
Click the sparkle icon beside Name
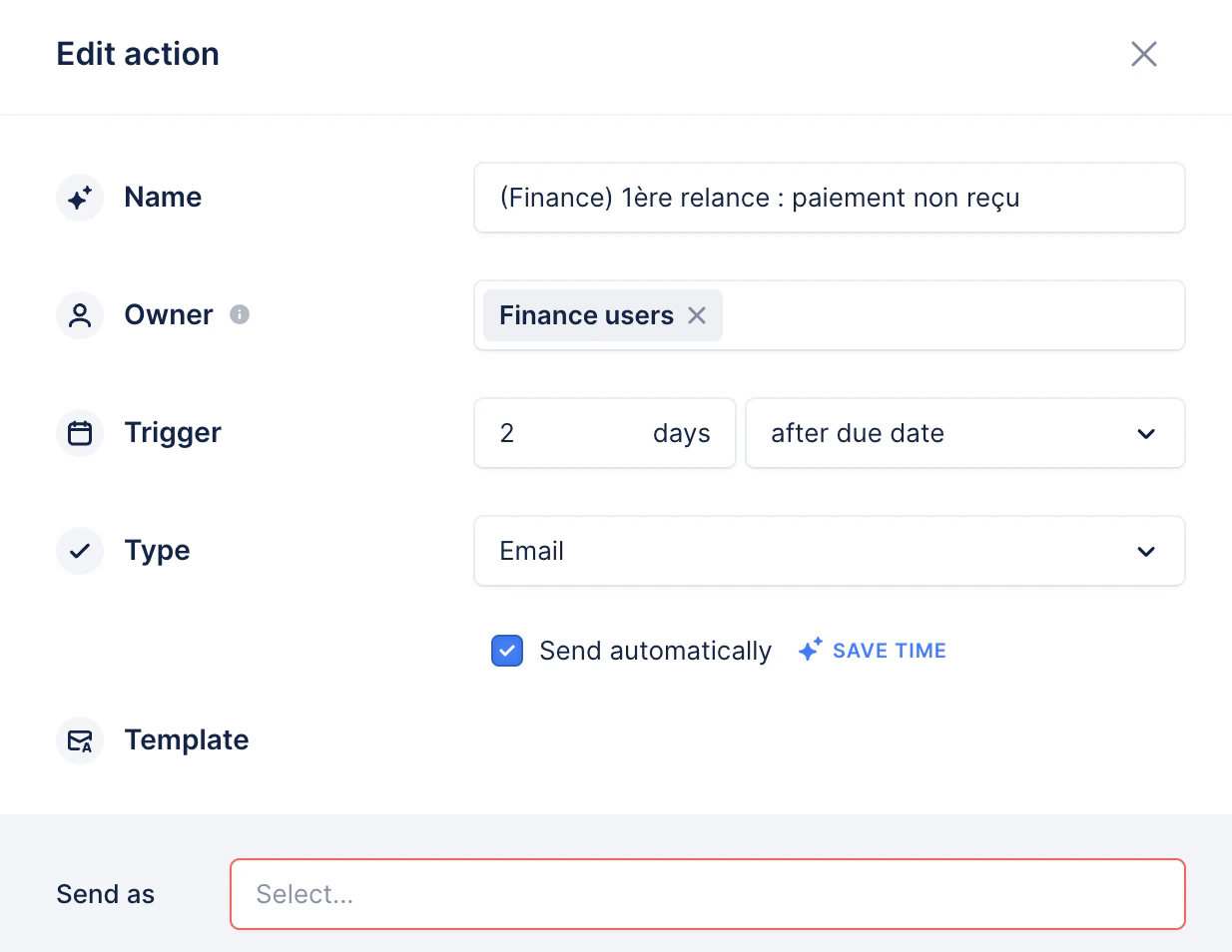point(80,198)
